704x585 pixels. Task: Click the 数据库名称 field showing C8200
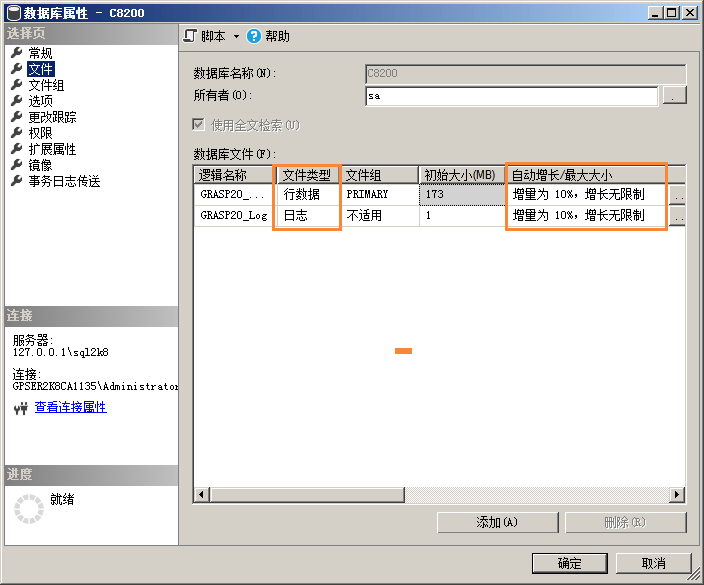click(x=525, y=74)
